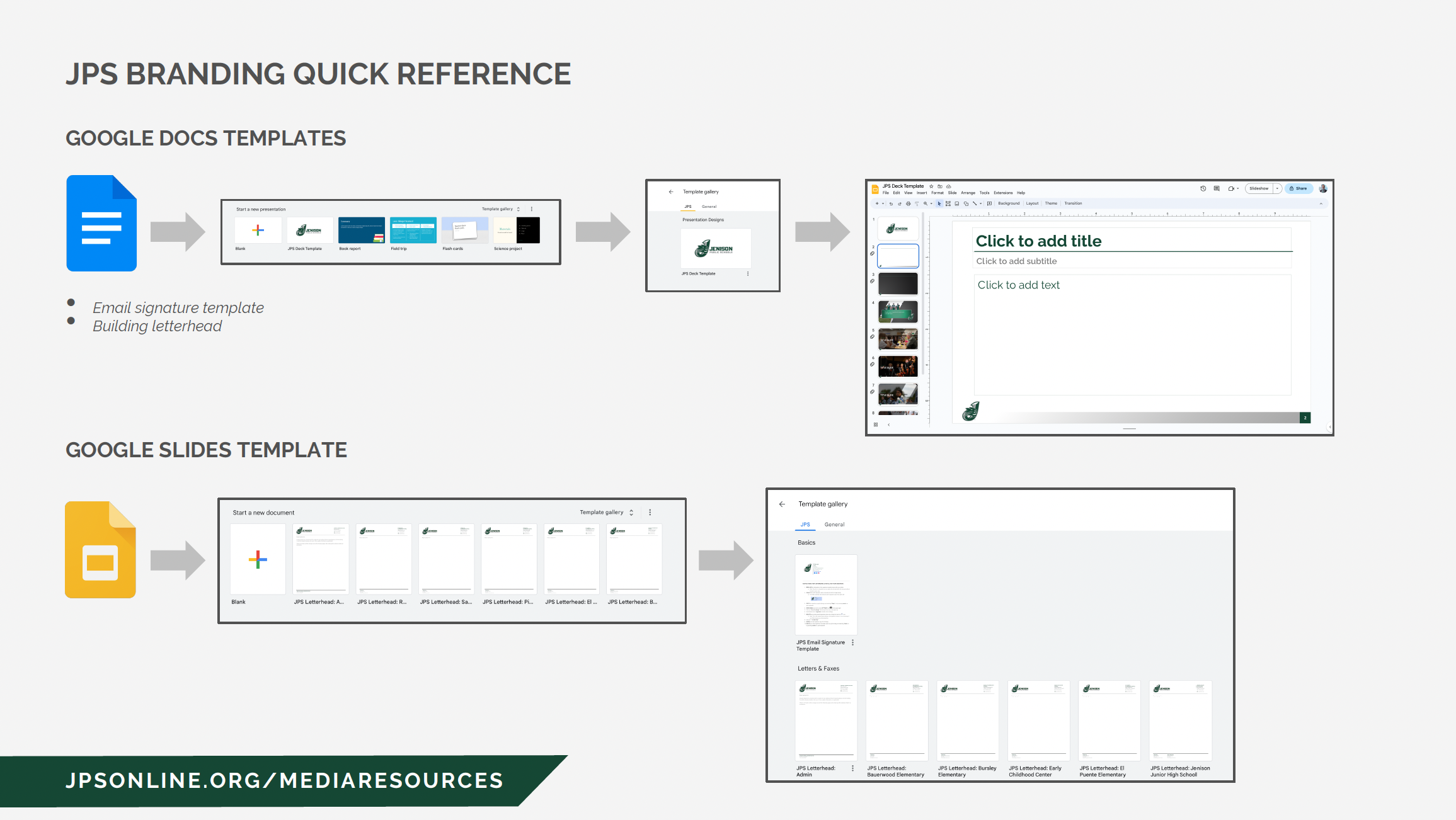Open the line type dropdown arrow
1456x820 pixels.
pos(980,203)
